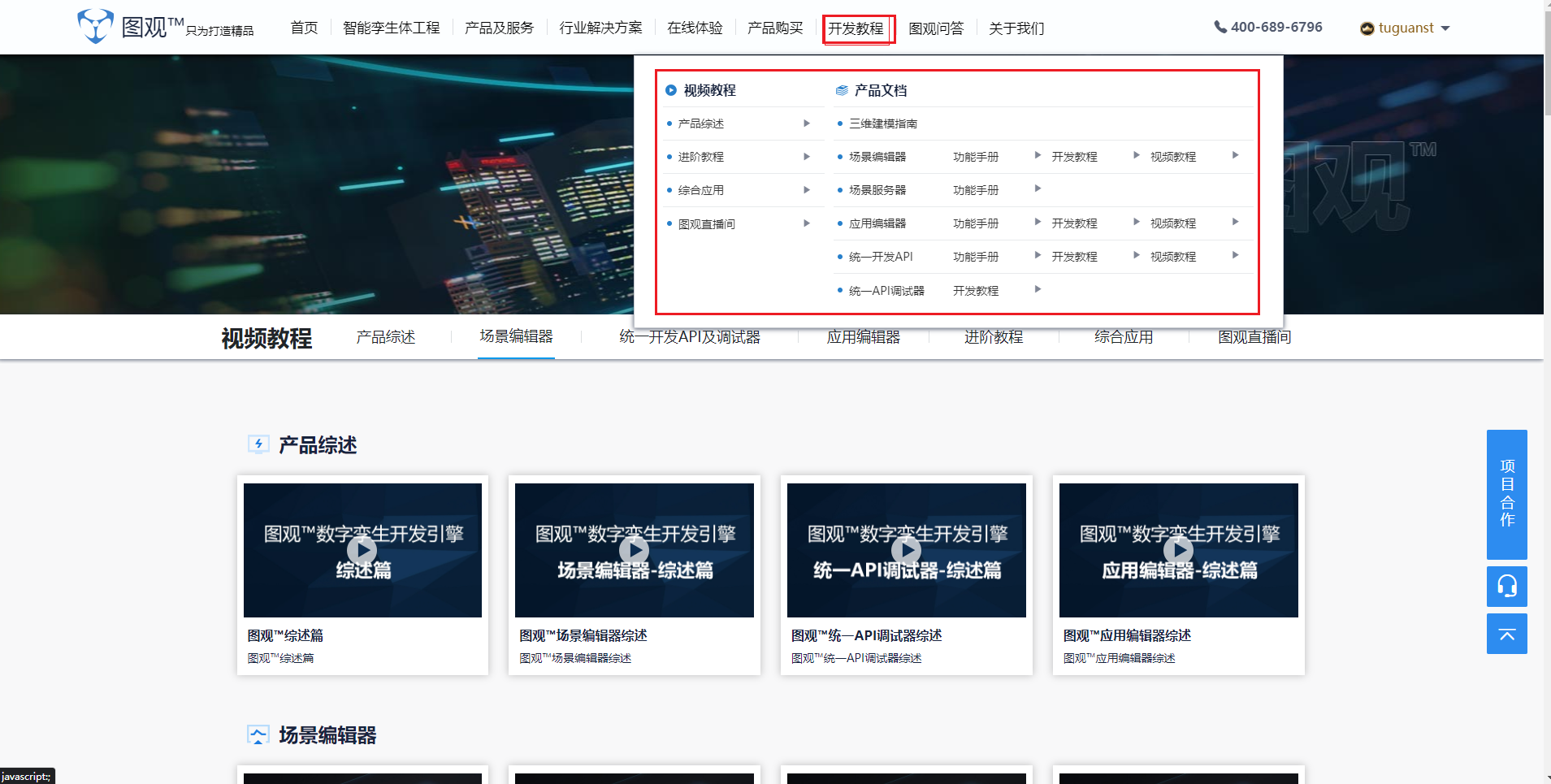The image size is (1551, 784).
Task: Click the 400-689-6796 phone number
Action: point(1276,27)
